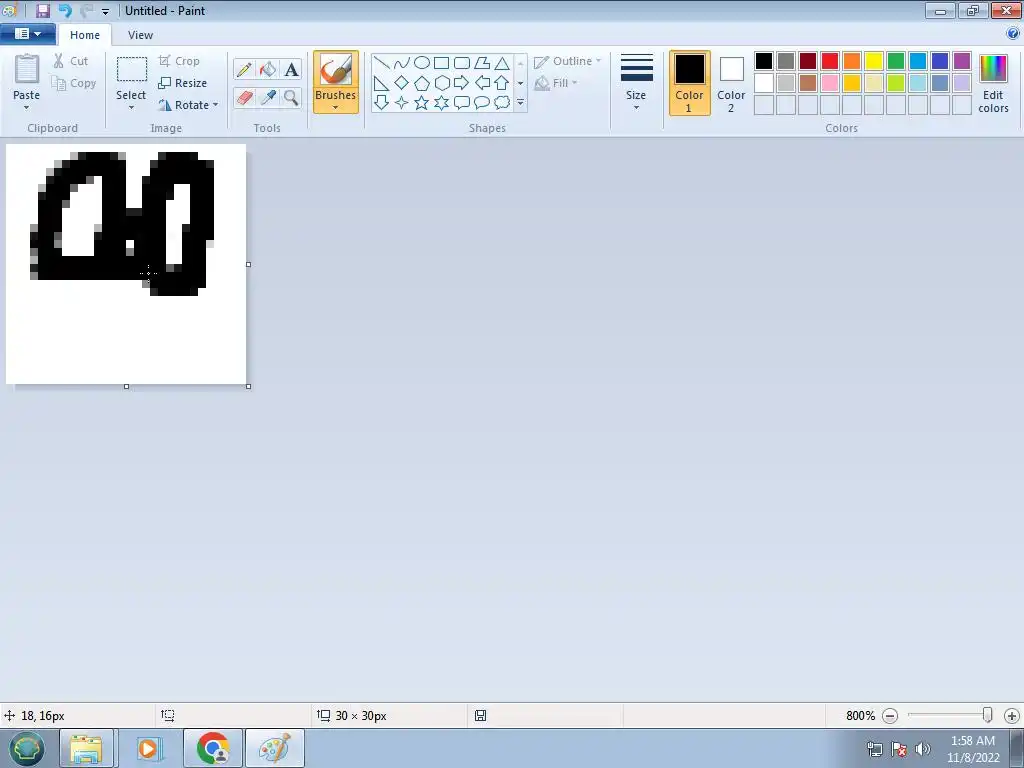Click the zoom in plus button
The image size is (1024, 768).
[x=1012, y=716]
